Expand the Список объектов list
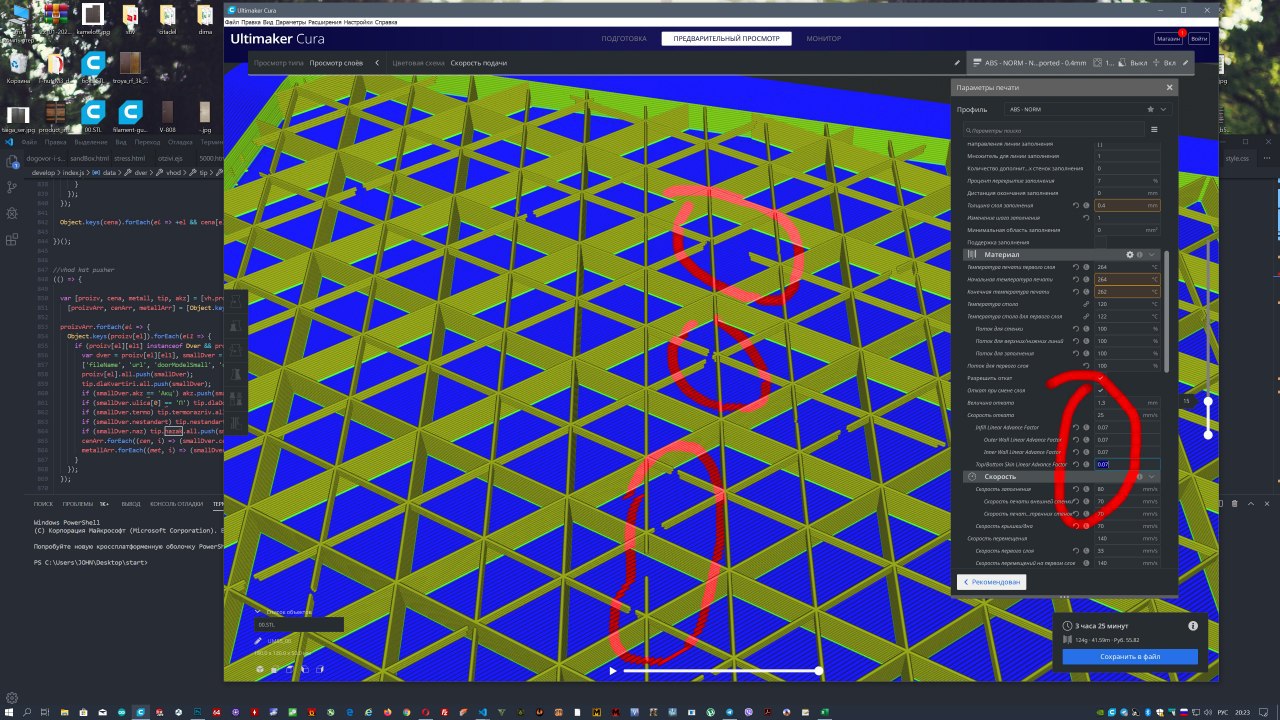The width and height of the screenshot is (1280, 720). pos(258,611)
